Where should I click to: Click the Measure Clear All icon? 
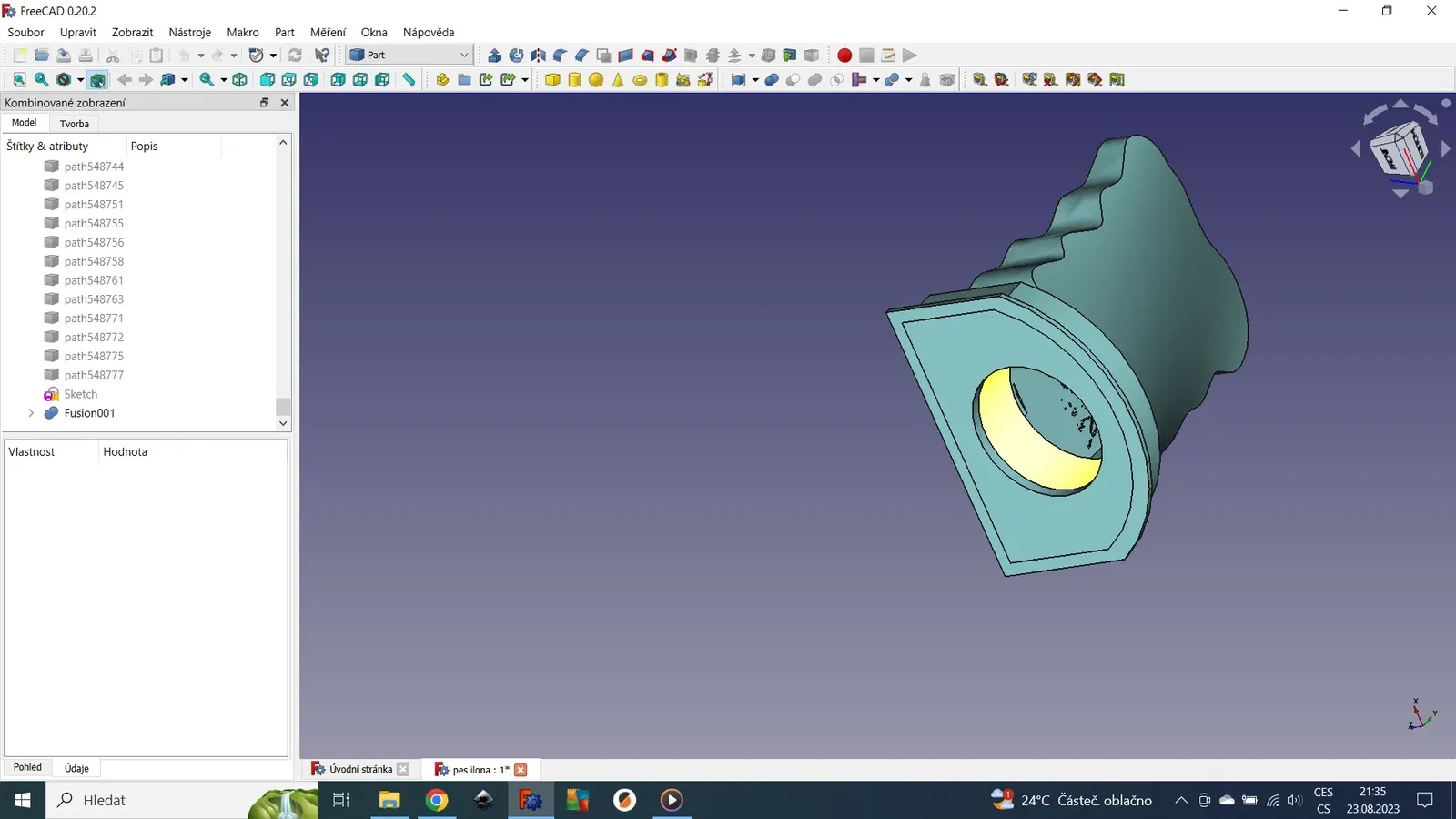pyautogui.click(x=1052, y=80)
